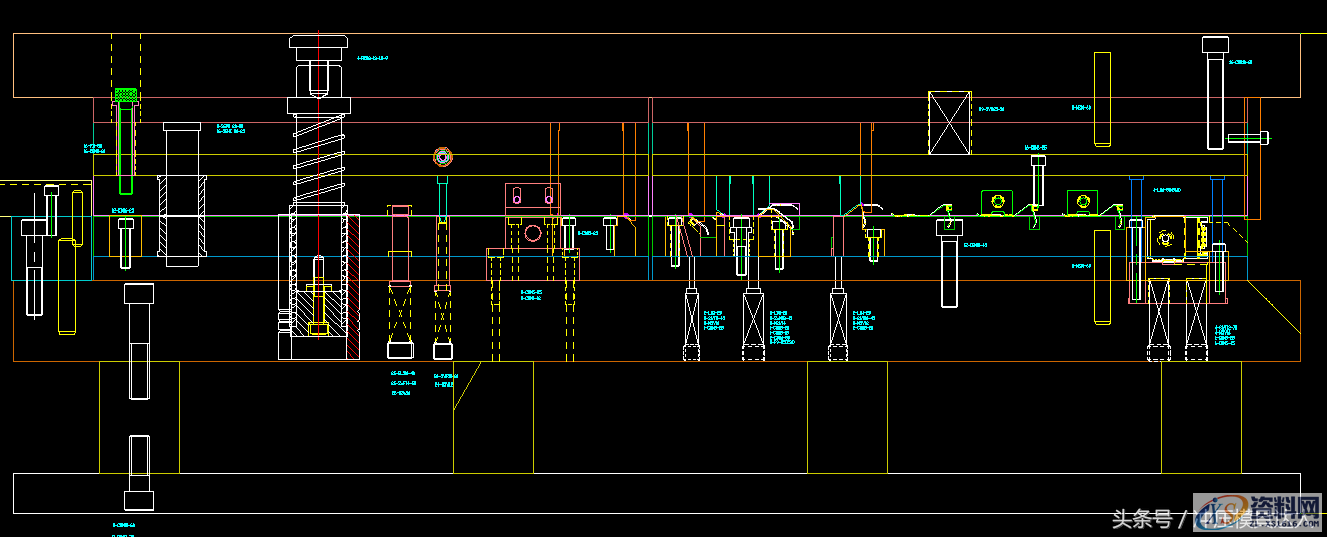Viewport: 1327px width, 537px height.
Task: Select the small multicolored concentric circle
Action: tap(442, 156)
